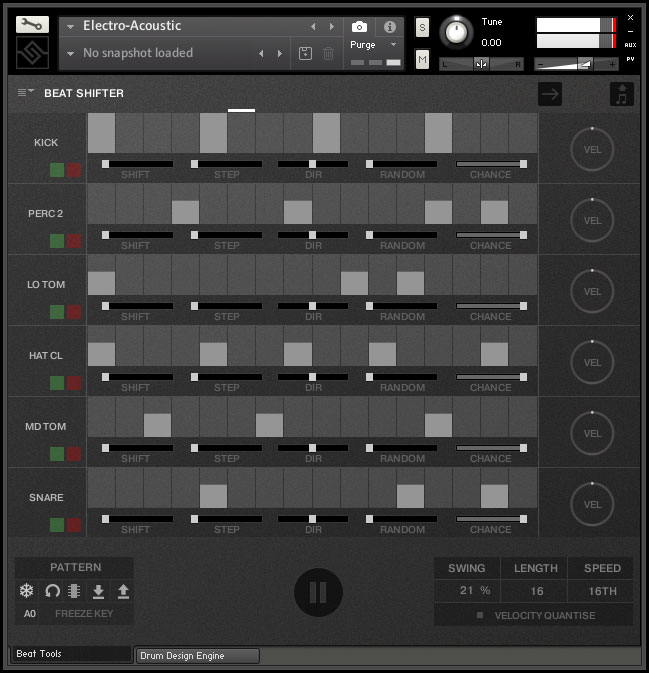
Task: Adjust the PERC 2 CHANCE slider
Action: 491,235
